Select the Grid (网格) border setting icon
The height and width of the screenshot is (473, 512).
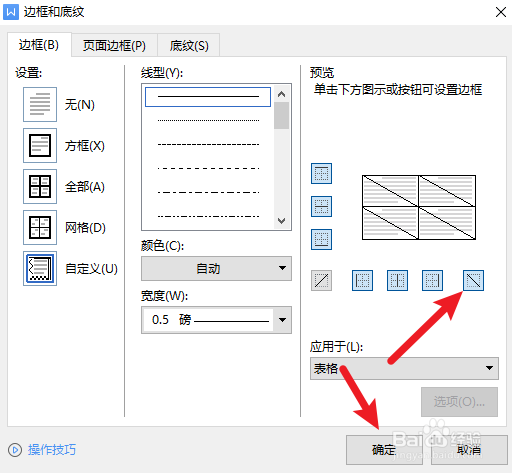click(x=40, y=228)
